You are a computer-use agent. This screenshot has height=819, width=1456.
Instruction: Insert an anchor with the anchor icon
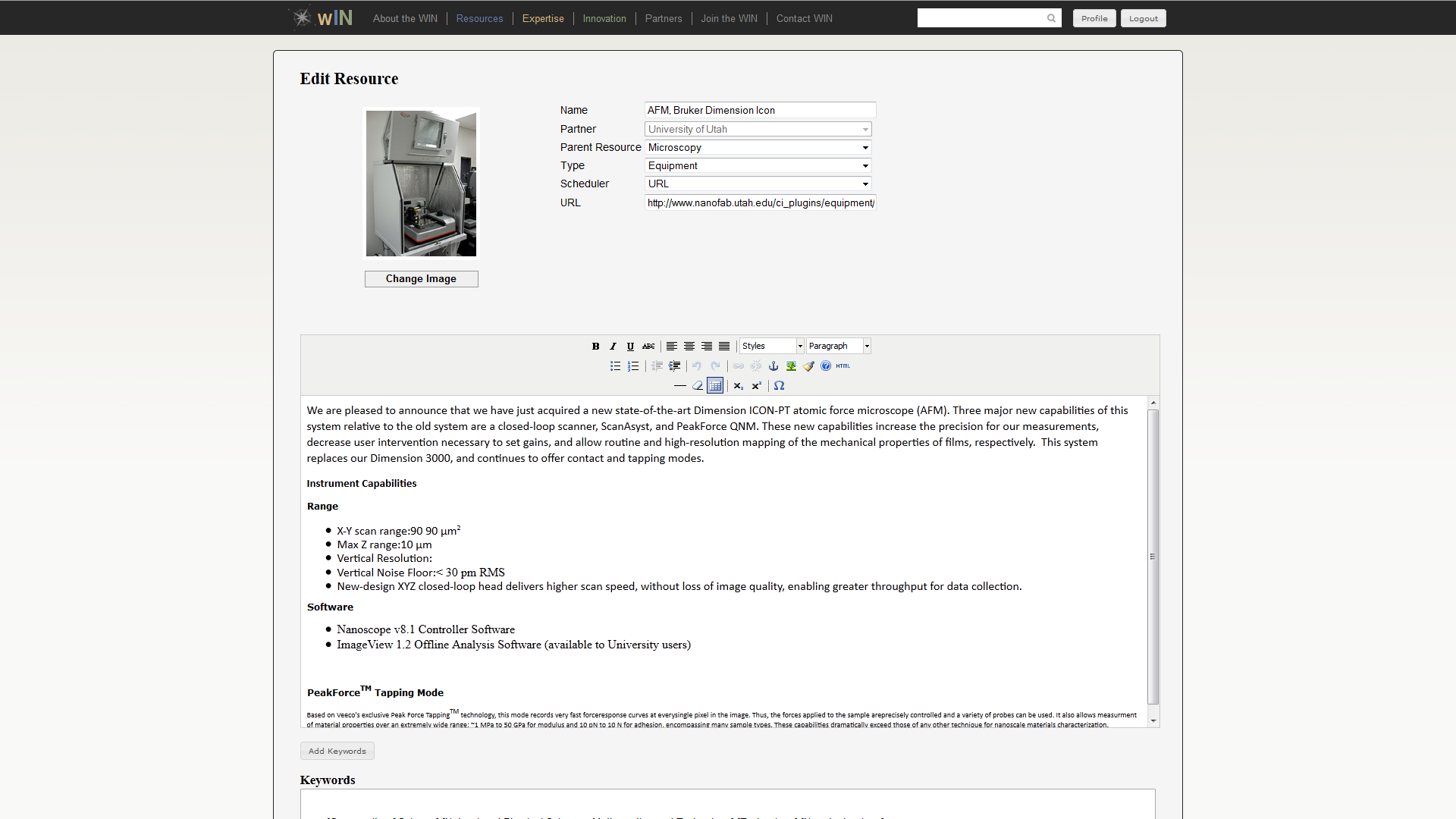[x=773, y=366]
